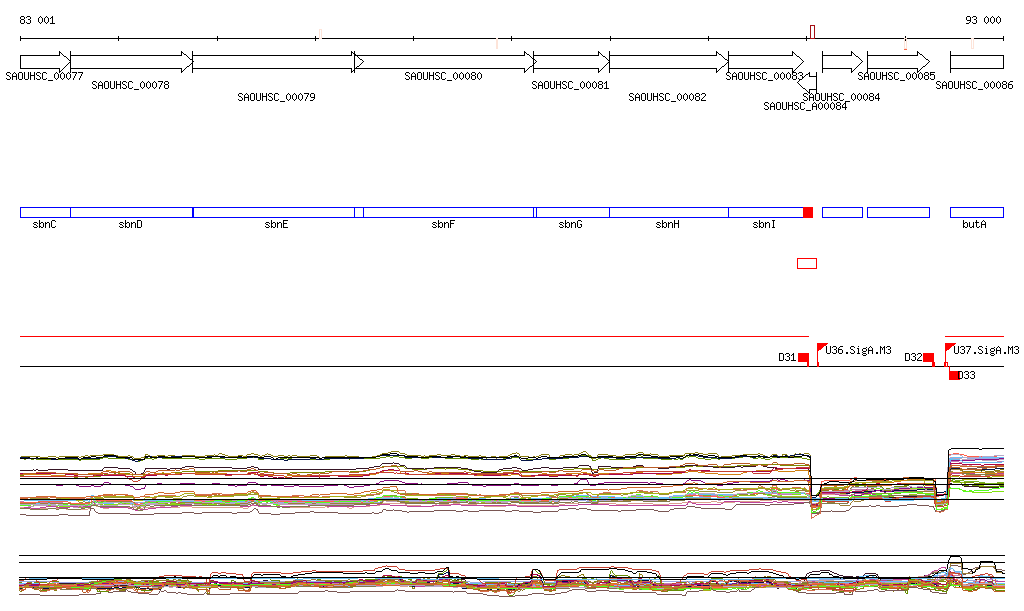The width and height of the screenshot is (1024, 611).
Task: Click the U36.SigA.M3 promoter flag
Action: tap(822, 349)
